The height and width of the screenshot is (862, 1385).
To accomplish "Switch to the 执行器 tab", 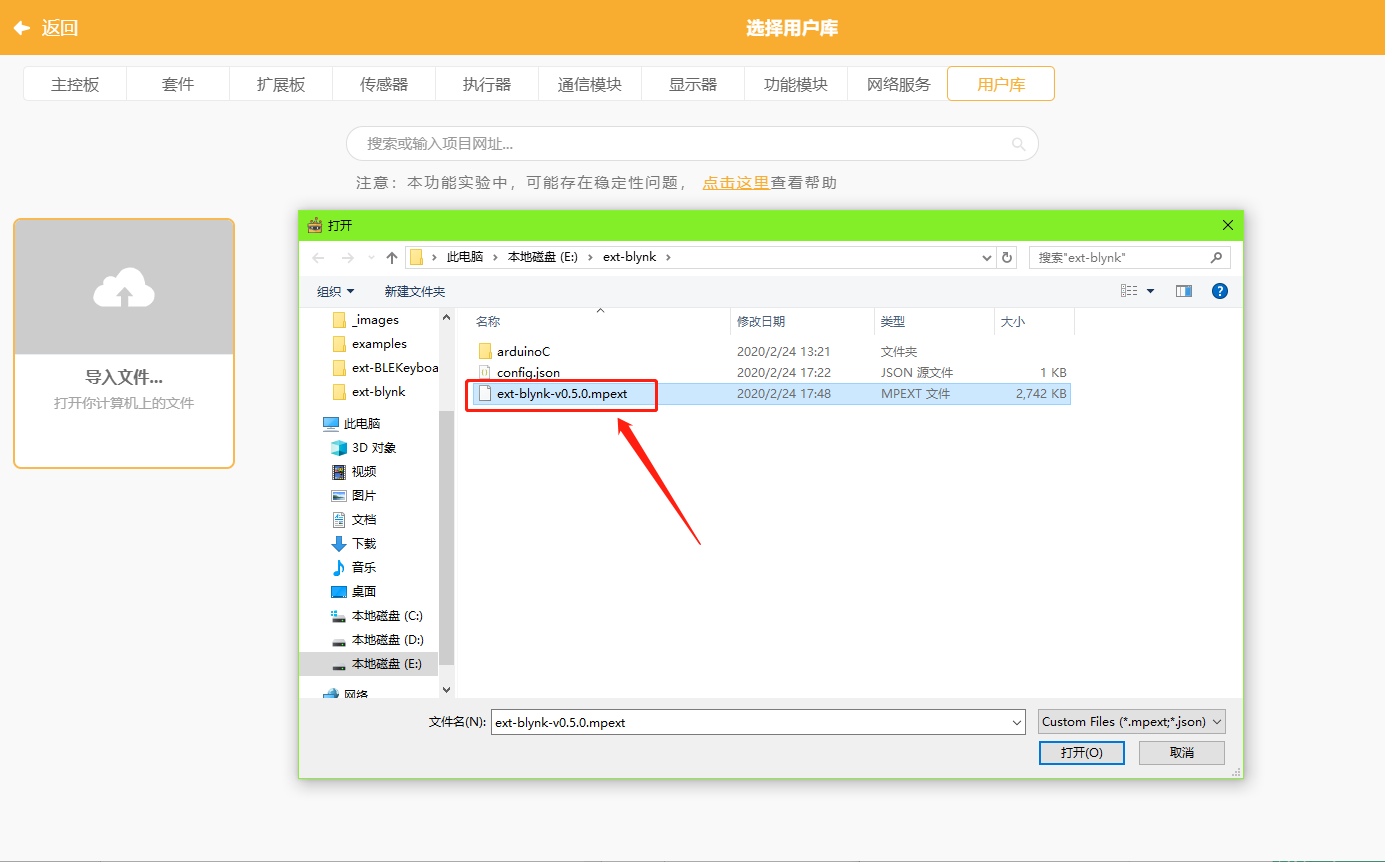I will pos(487,84).
